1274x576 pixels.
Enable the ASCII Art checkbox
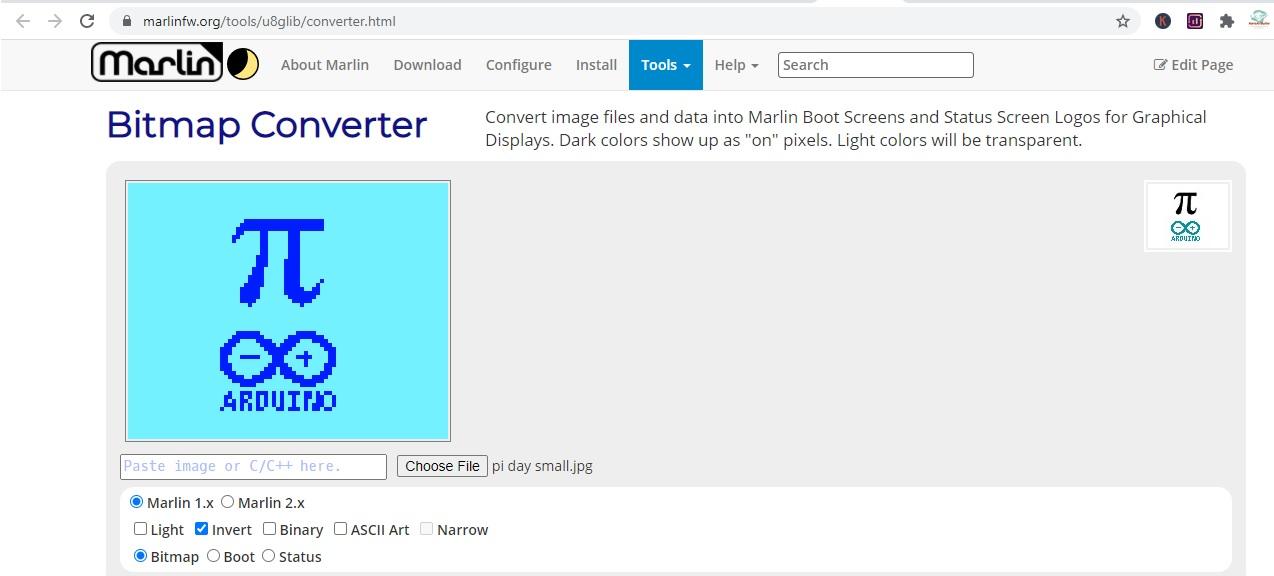point(340,529)
